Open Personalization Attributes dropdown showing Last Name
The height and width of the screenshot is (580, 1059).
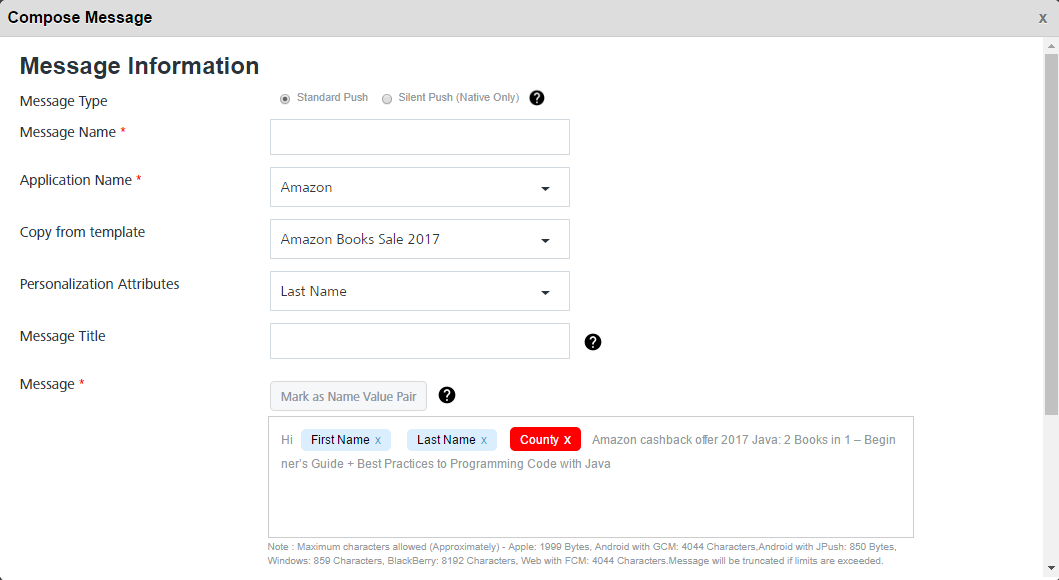pyautogui.click(x=419, y=291)
